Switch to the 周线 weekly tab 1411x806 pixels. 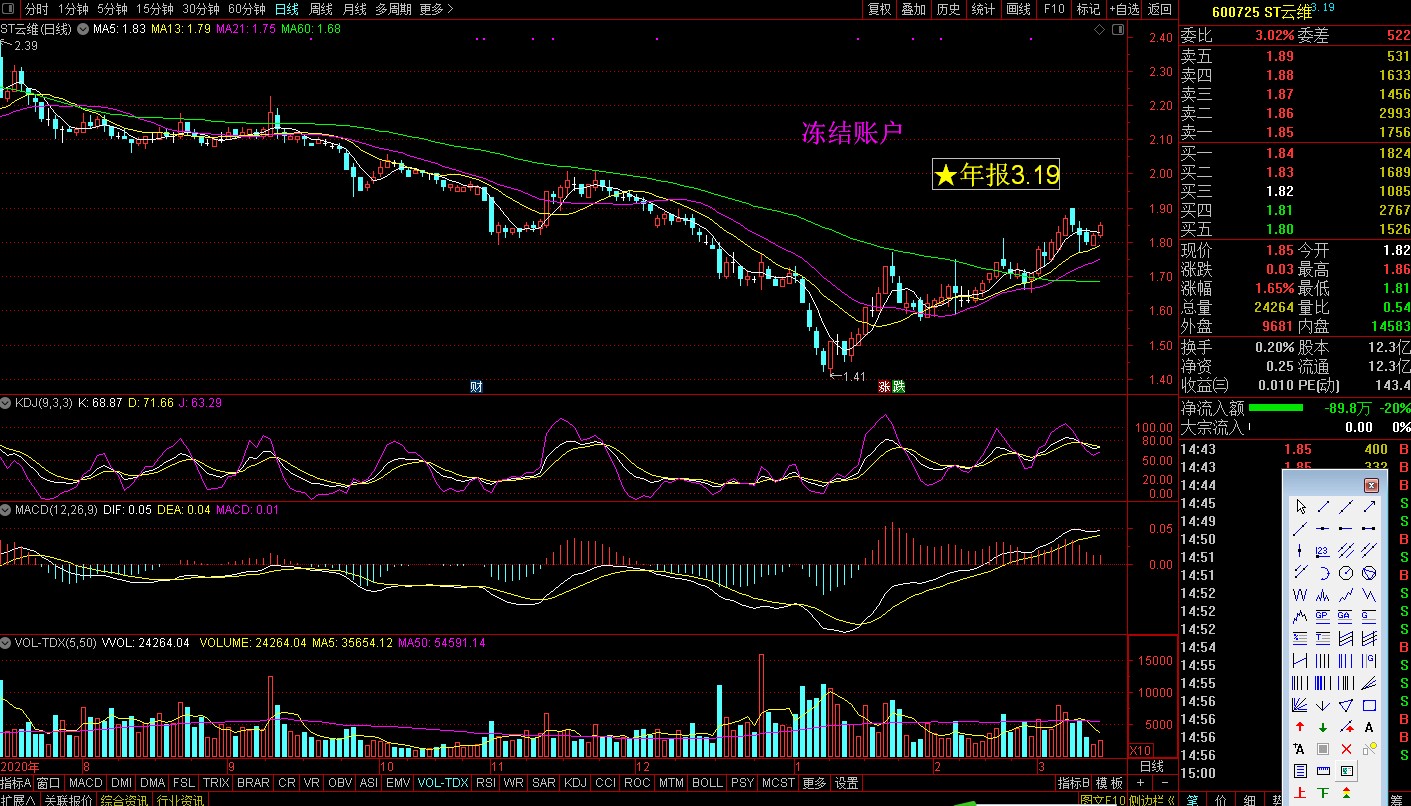(321, 9)
